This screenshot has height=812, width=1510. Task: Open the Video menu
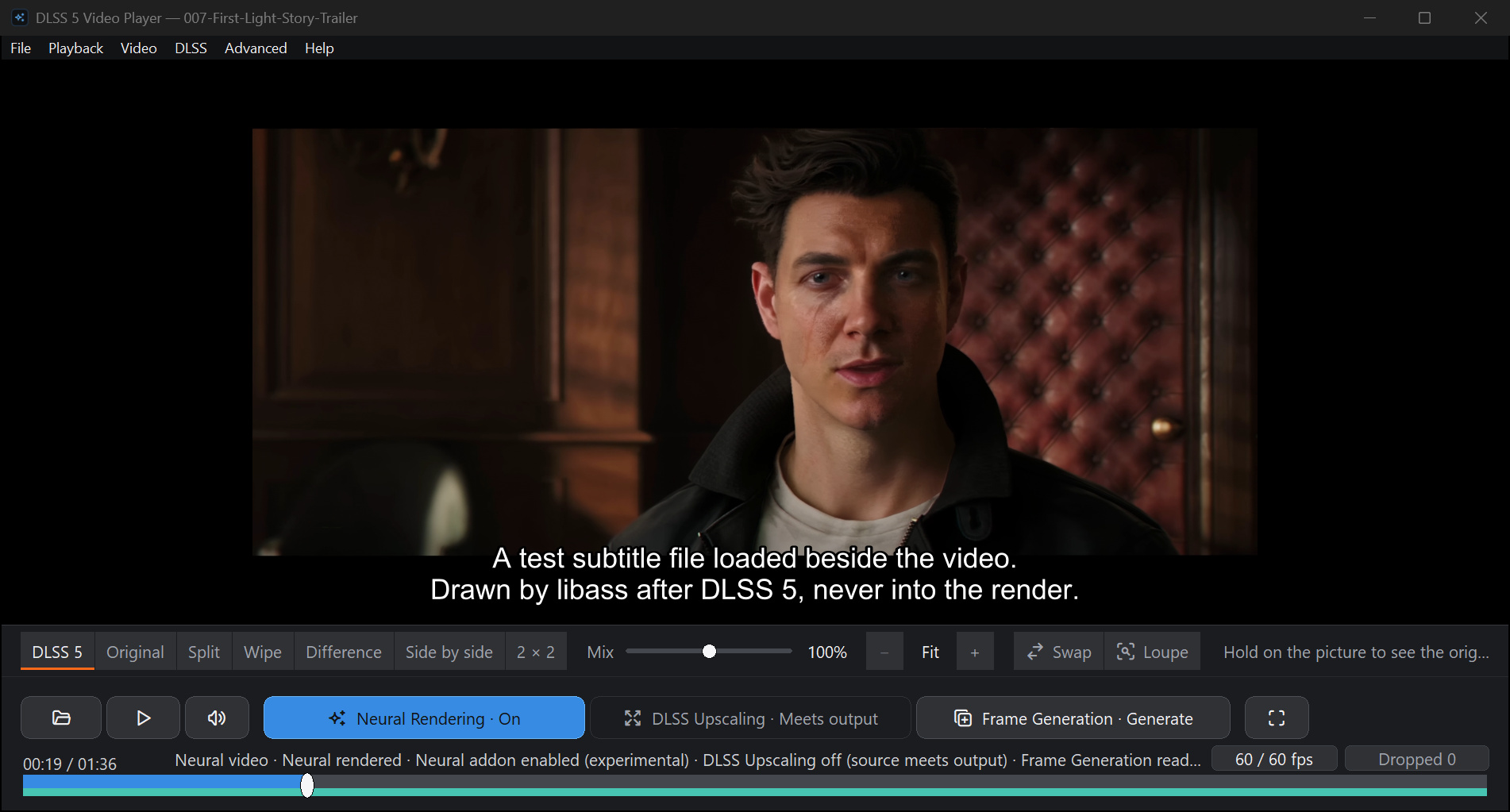[x=138, y=48]
